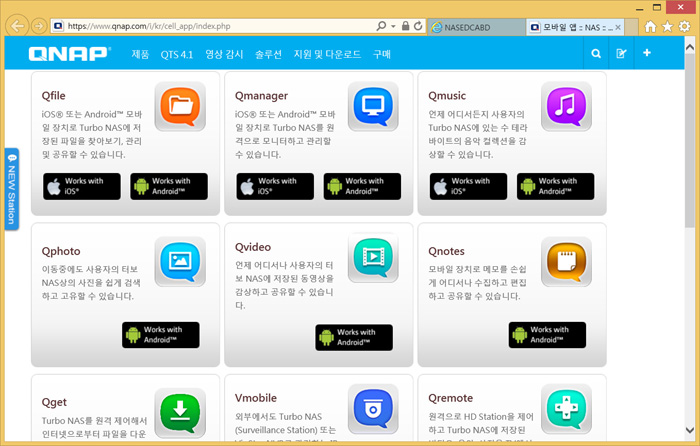Open the QTS 4.1 menu
Image resolution: width=700 pixels, height=446 pixels.
pyautogui.click(x=177, y=54)
